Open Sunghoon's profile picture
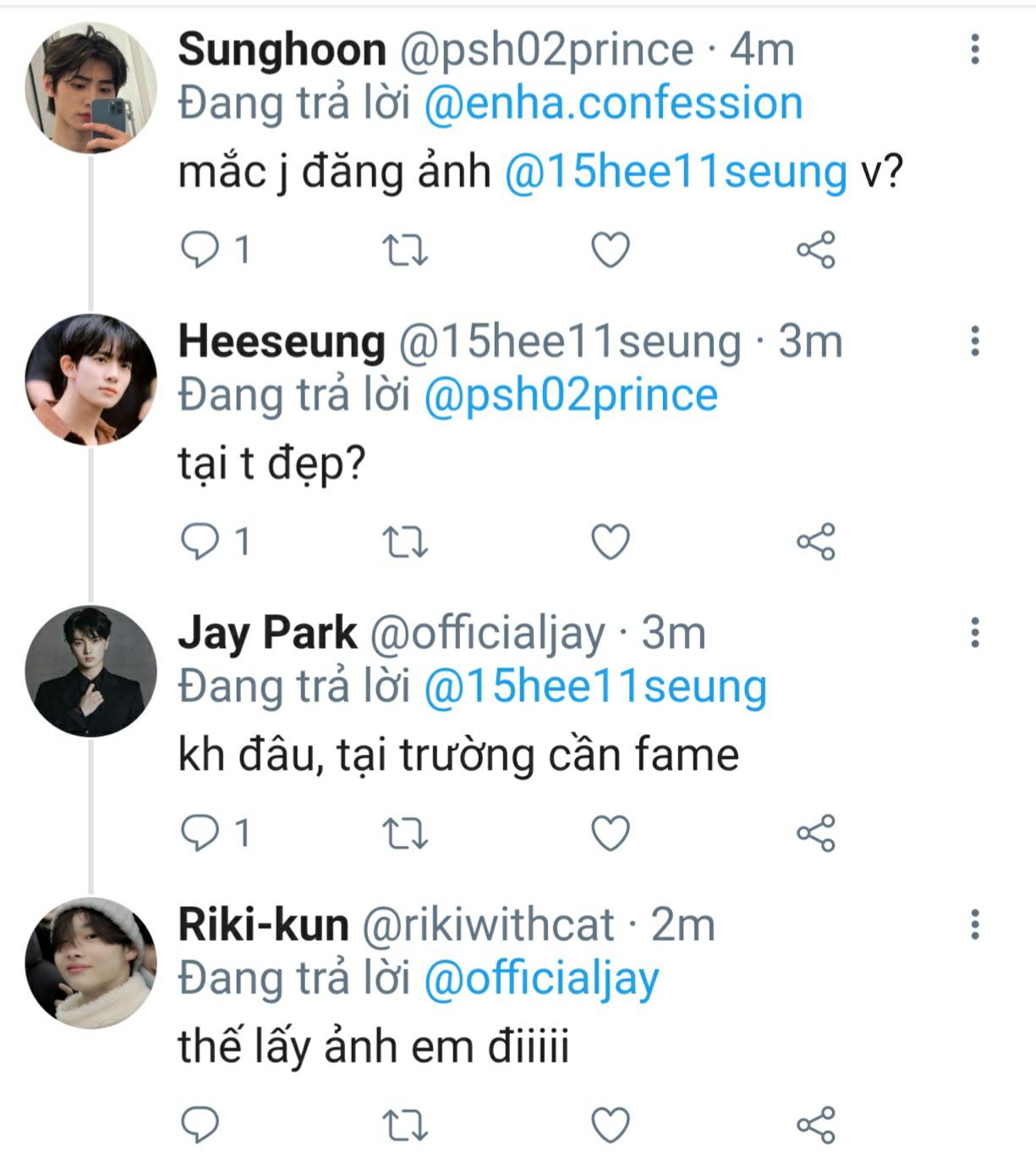The width and height of the screenshot is (1036, 1165). 90,88
